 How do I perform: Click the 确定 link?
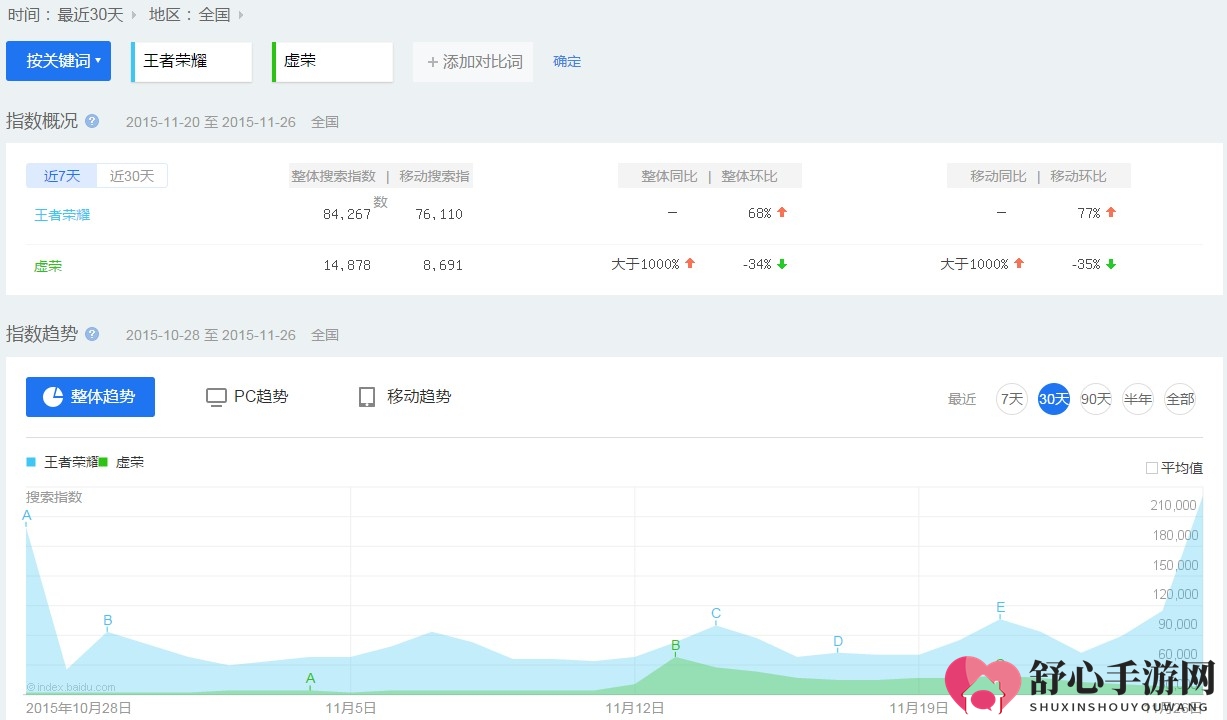coord(567,61)
